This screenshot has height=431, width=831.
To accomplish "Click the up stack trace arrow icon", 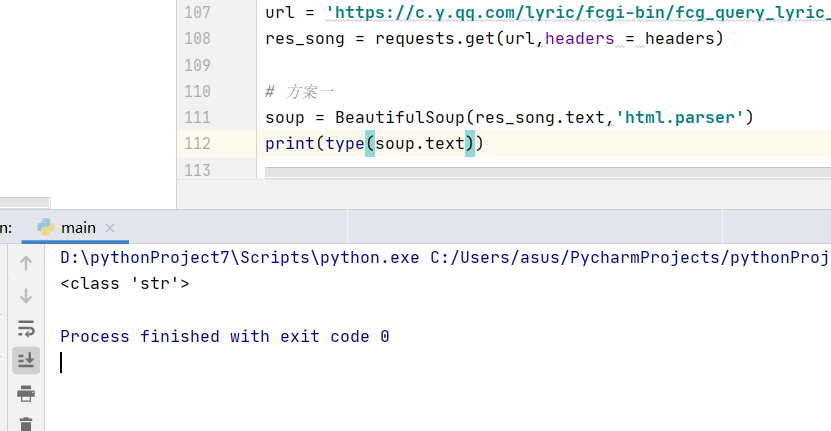I will (25, 263).
